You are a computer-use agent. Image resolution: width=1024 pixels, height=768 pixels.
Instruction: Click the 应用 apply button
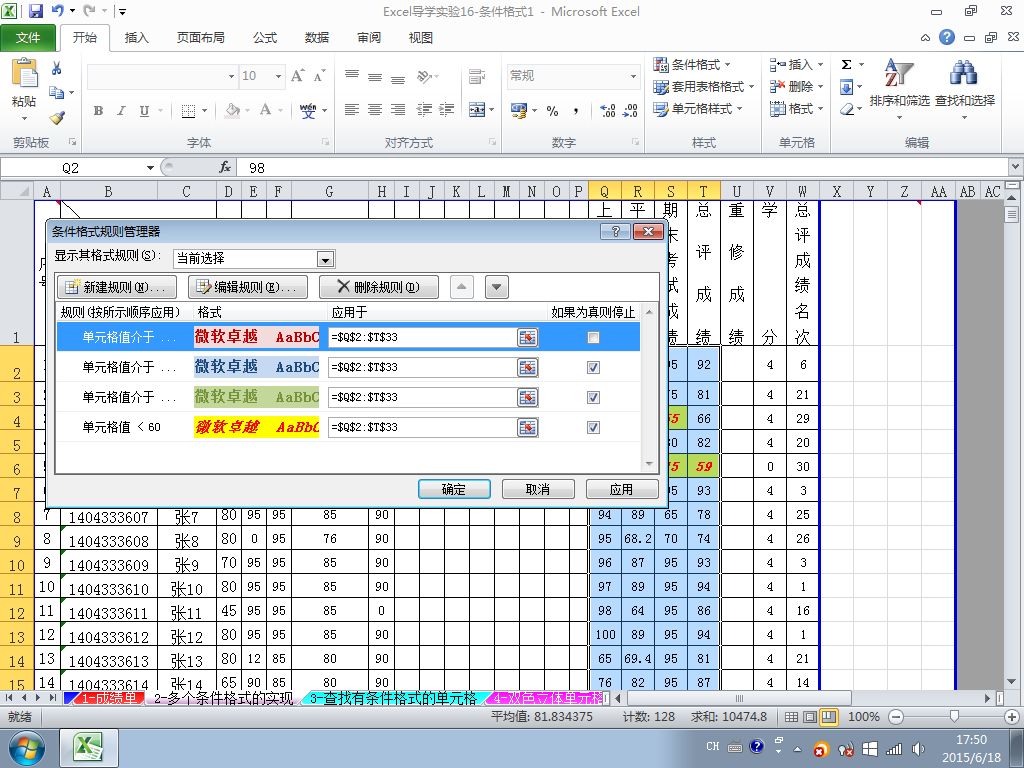[x=622, y=489]
